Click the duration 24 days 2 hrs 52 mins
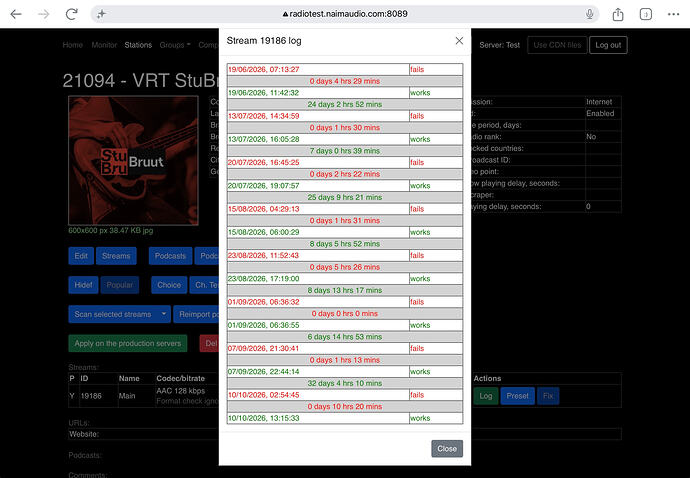The height and width of the screenshot is (478, 690). tap(345, 104)
